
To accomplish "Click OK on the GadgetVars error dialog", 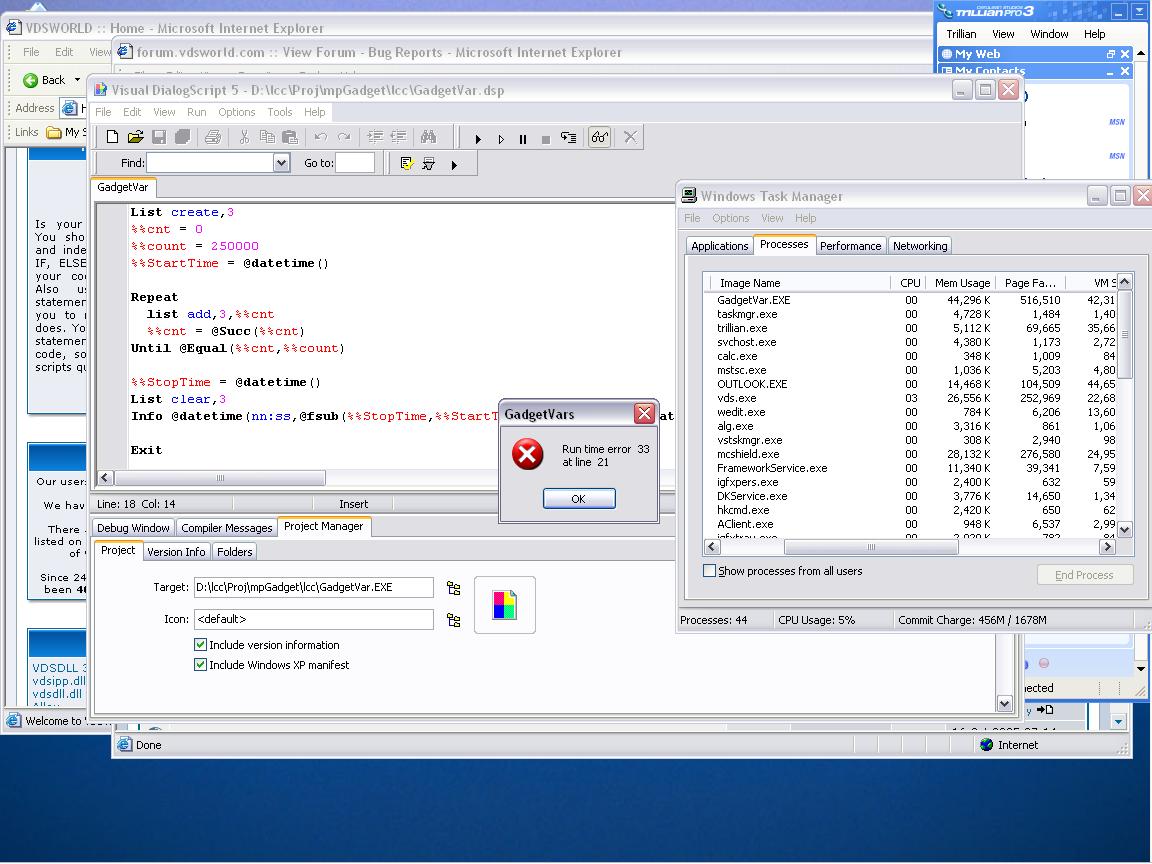I will click(x=579, y=498).
